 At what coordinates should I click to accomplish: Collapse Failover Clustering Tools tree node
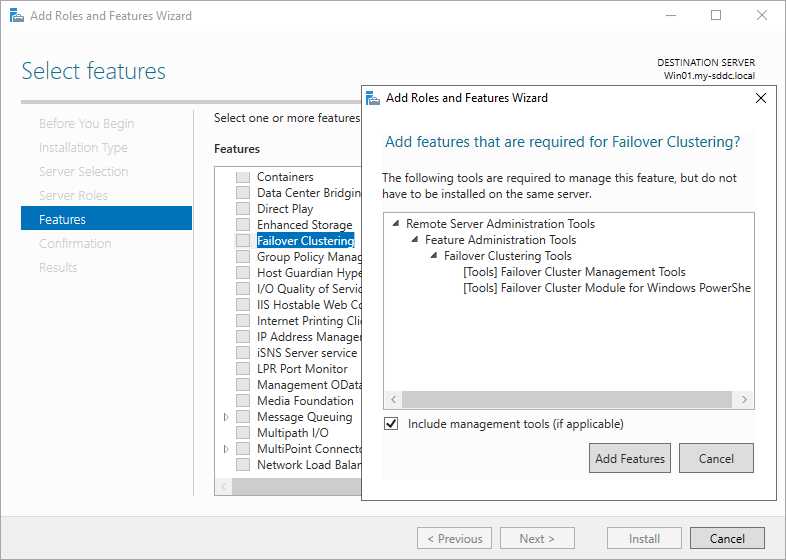[x=434, y=256]
